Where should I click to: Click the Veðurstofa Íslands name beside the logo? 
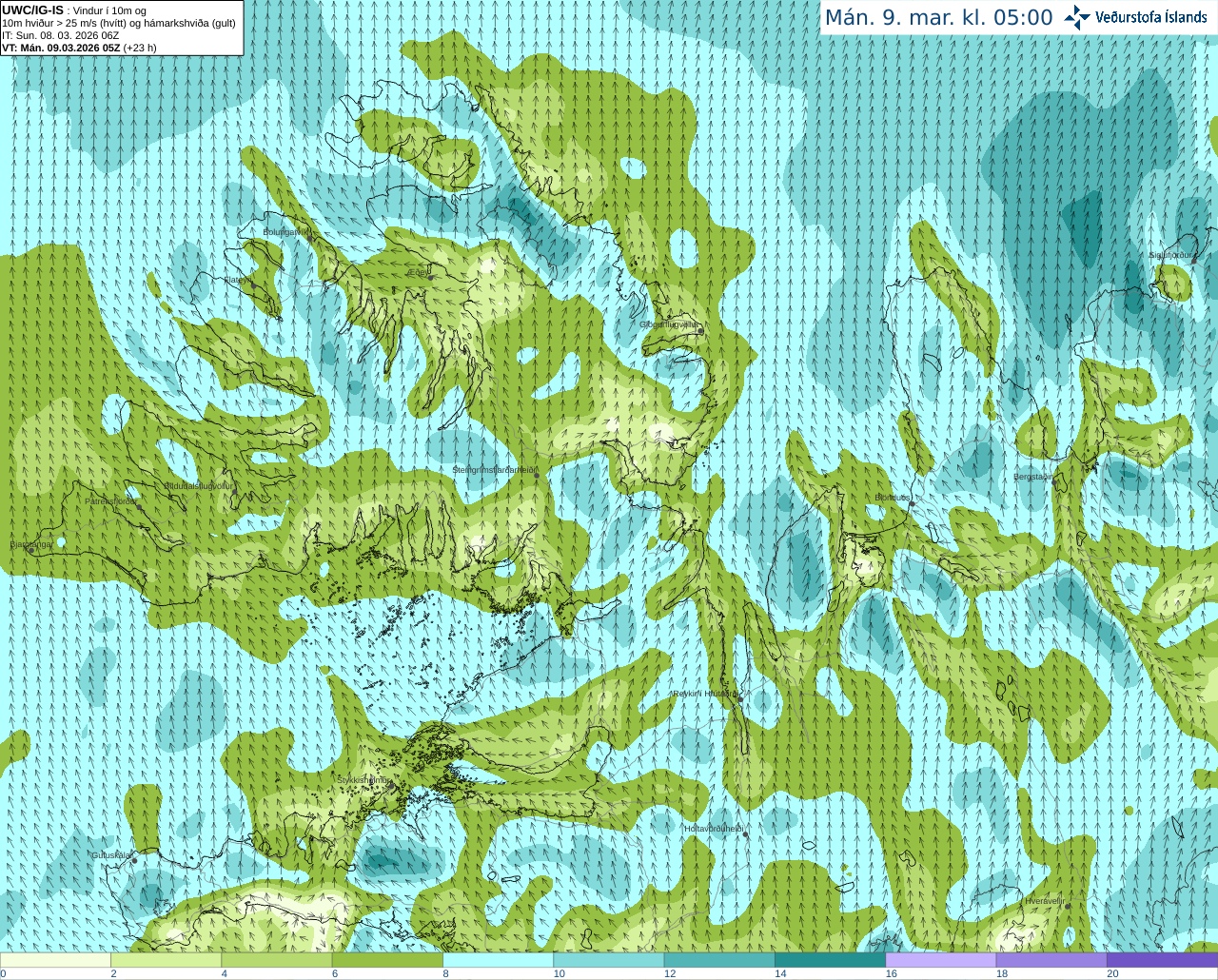[1150, 17]
